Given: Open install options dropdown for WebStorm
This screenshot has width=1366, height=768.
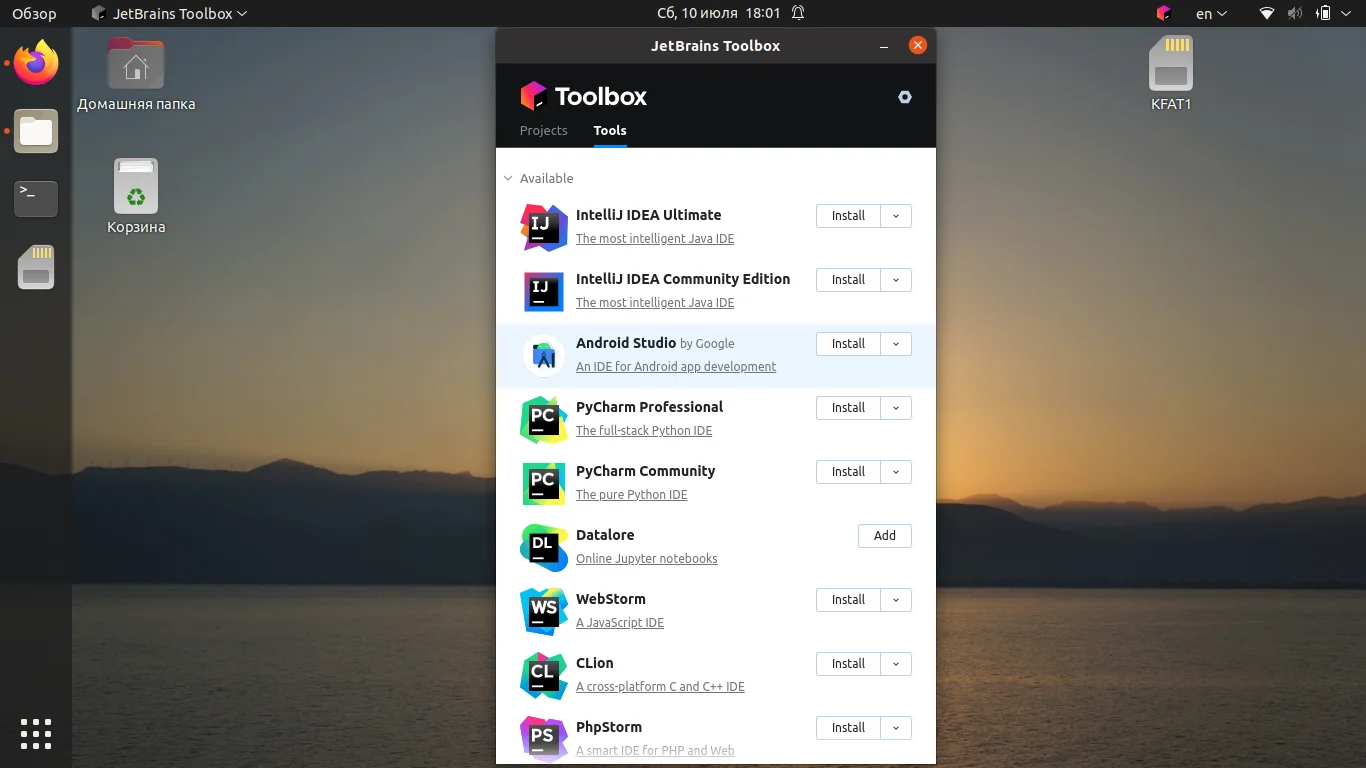Looking at the screenshot, I should pyautogui.click(x=896, y=600).
